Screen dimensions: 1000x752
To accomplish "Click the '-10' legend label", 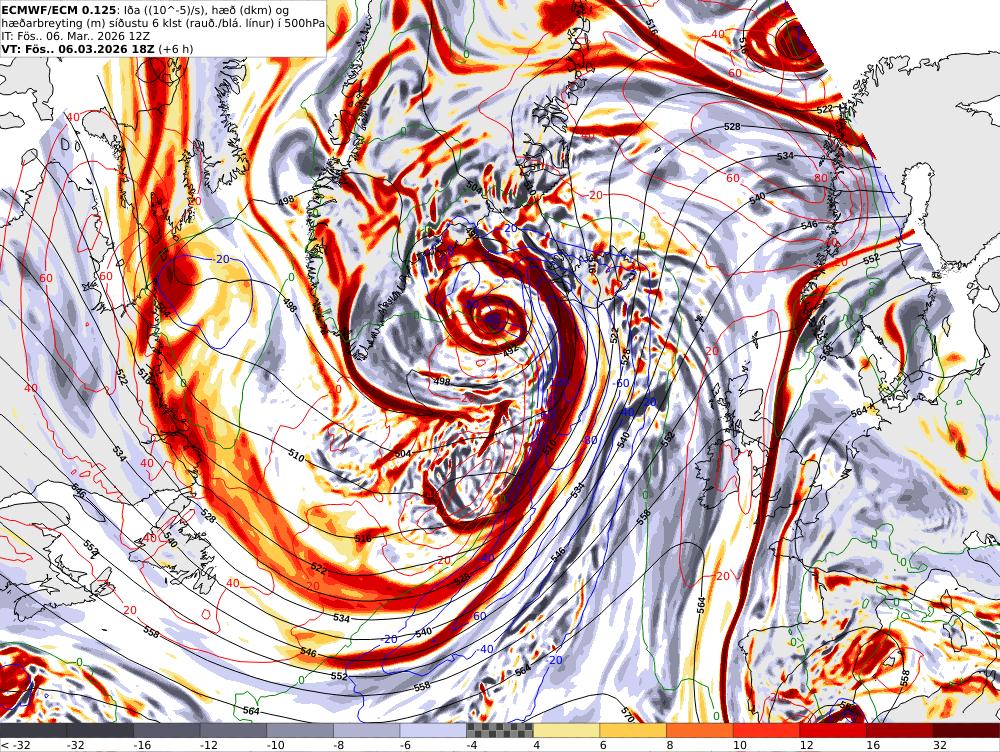I will (276, 745).
